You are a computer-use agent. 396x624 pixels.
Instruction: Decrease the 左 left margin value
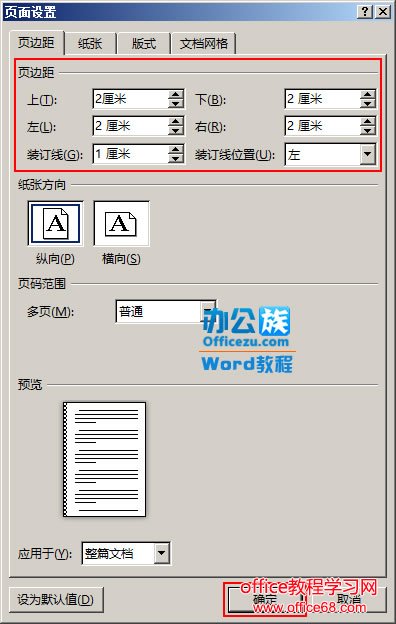(x=176, y=131)
